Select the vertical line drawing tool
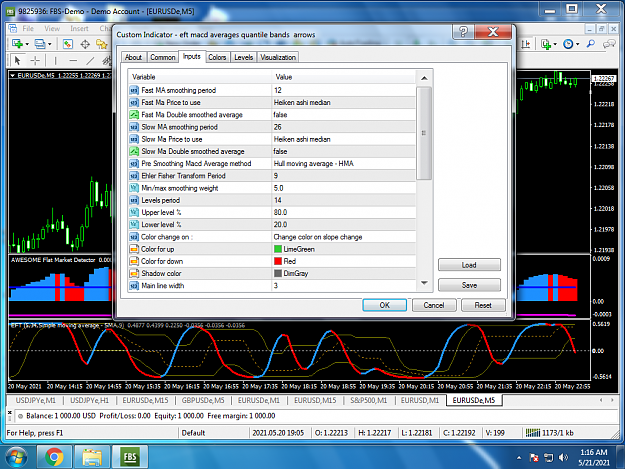Viewport: 625px width, 469px height. 55,61
